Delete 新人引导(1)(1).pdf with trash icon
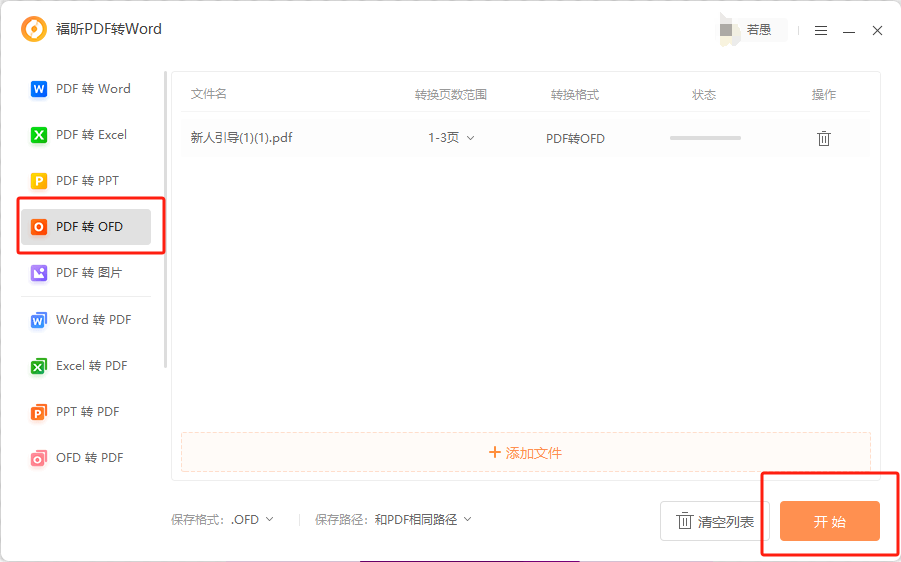The height and width of the screenshot is (562, 901). point(824,139)
